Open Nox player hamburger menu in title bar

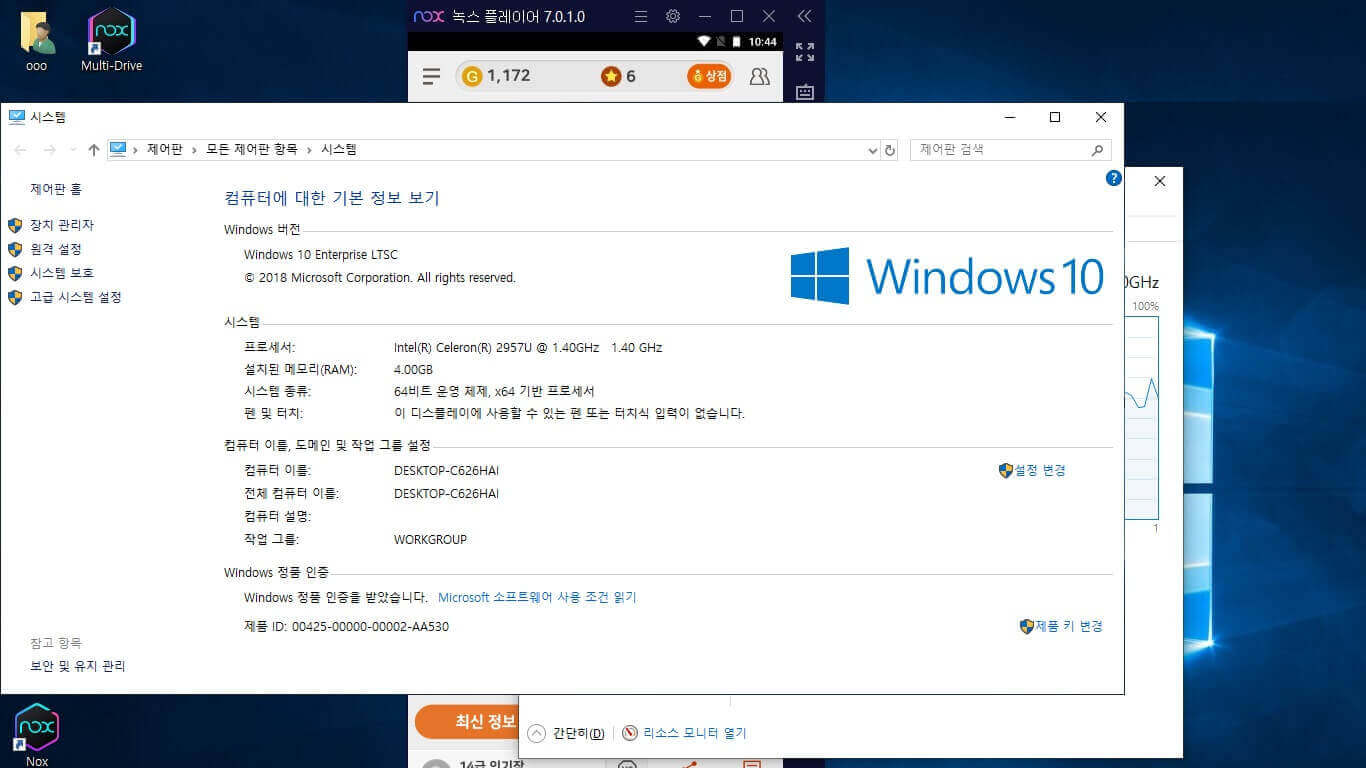[x=641, y=16]
